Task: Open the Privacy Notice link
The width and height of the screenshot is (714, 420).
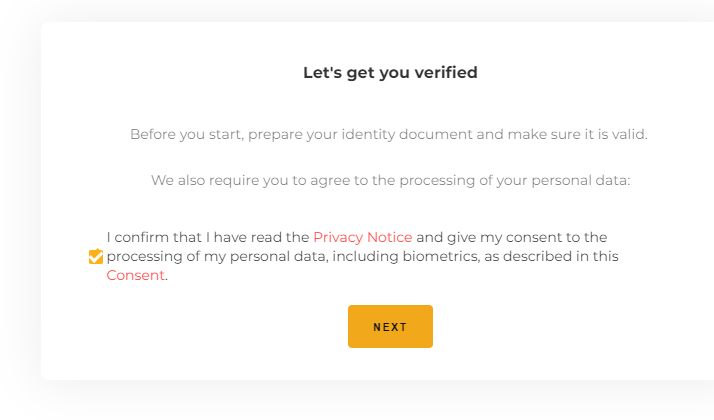Action: [x=362, y=237]
